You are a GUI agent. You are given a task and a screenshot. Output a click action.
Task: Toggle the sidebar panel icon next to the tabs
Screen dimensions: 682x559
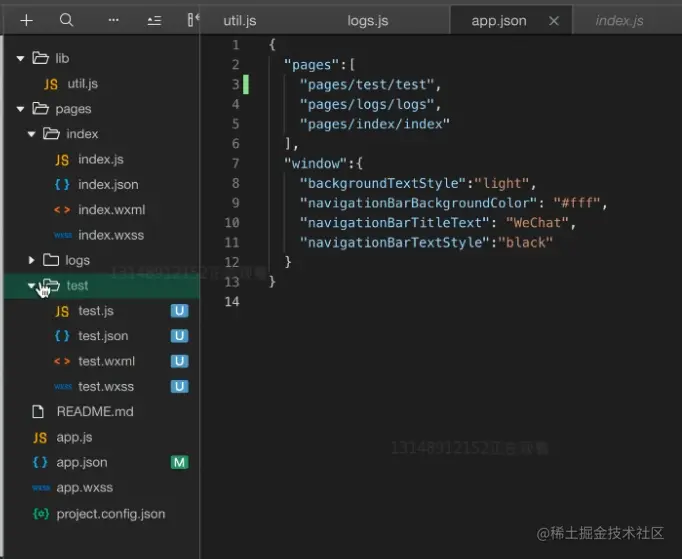click(x=193, y=20)
